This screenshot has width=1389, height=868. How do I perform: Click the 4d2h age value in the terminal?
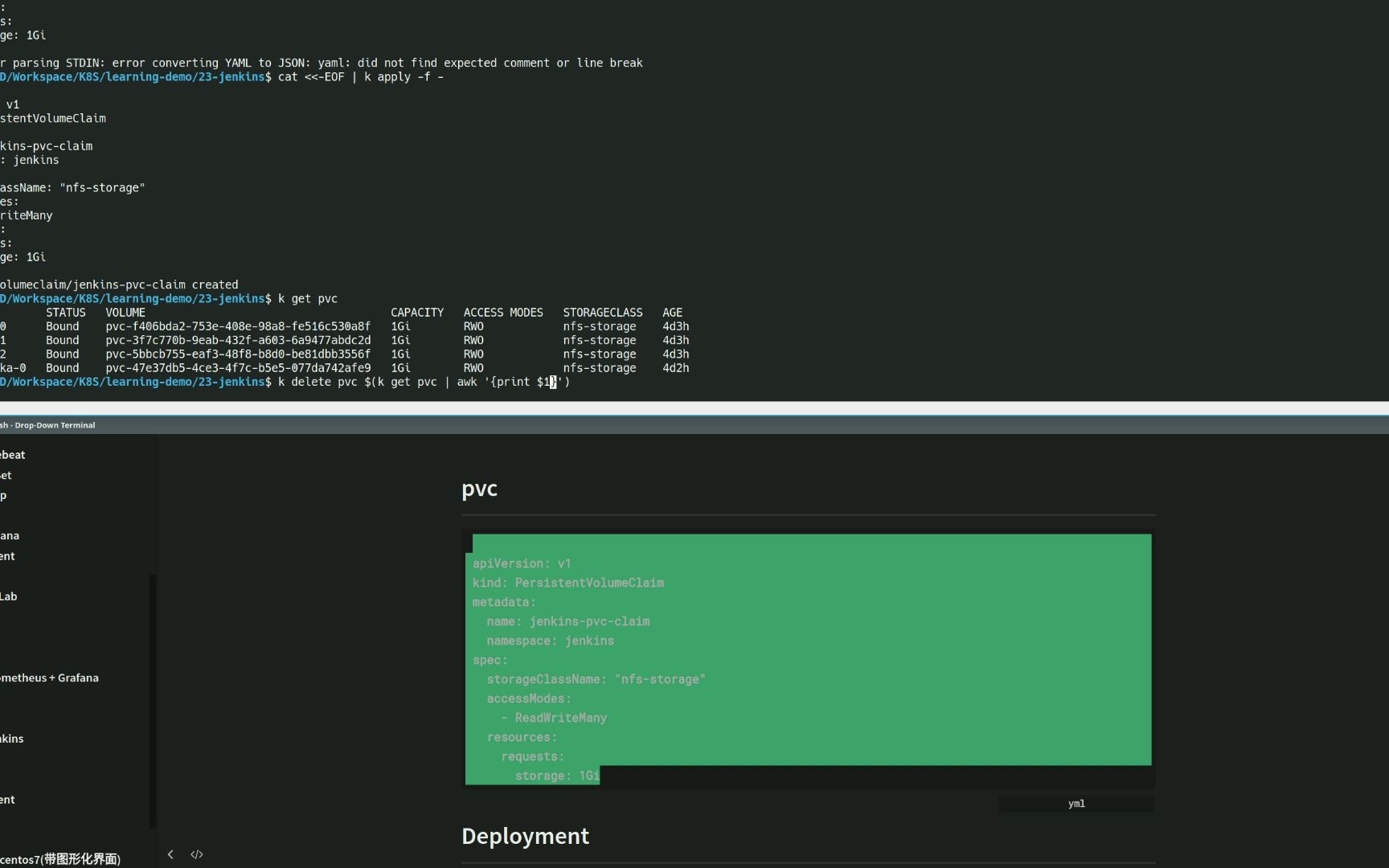tap(676, 368)
